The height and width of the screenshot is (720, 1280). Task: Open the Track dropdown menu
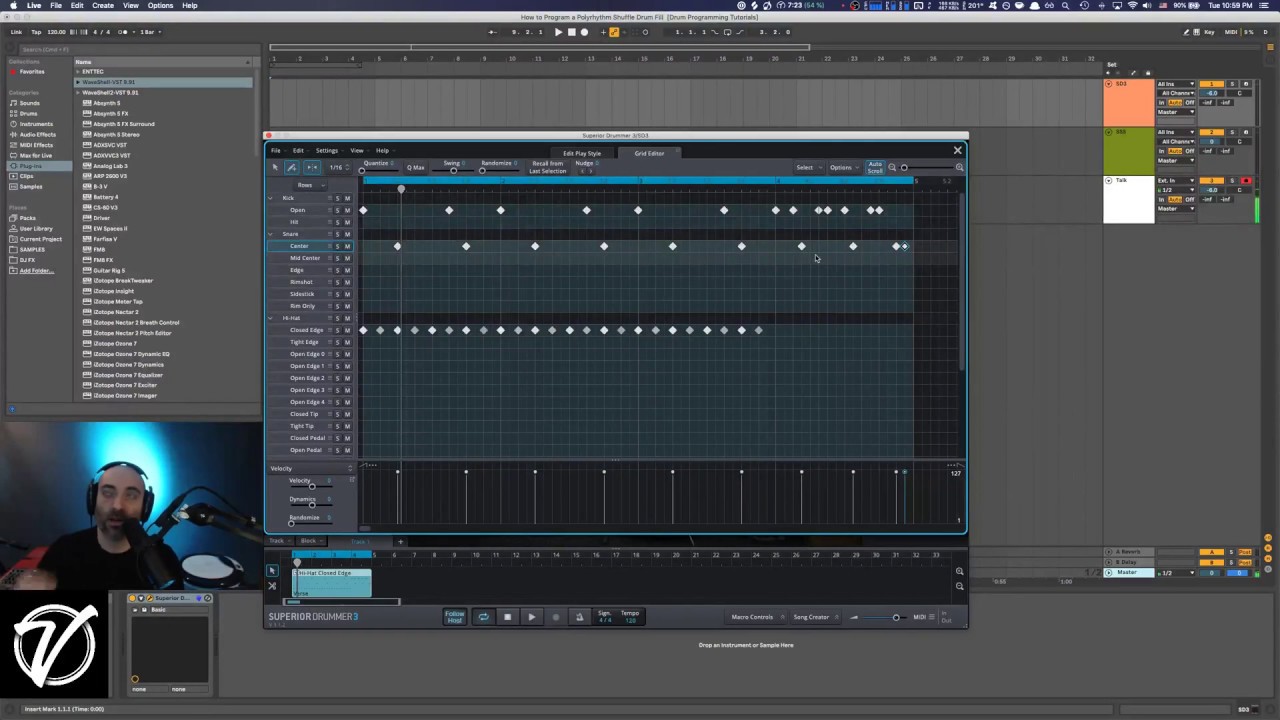click(x=280, y=541)
